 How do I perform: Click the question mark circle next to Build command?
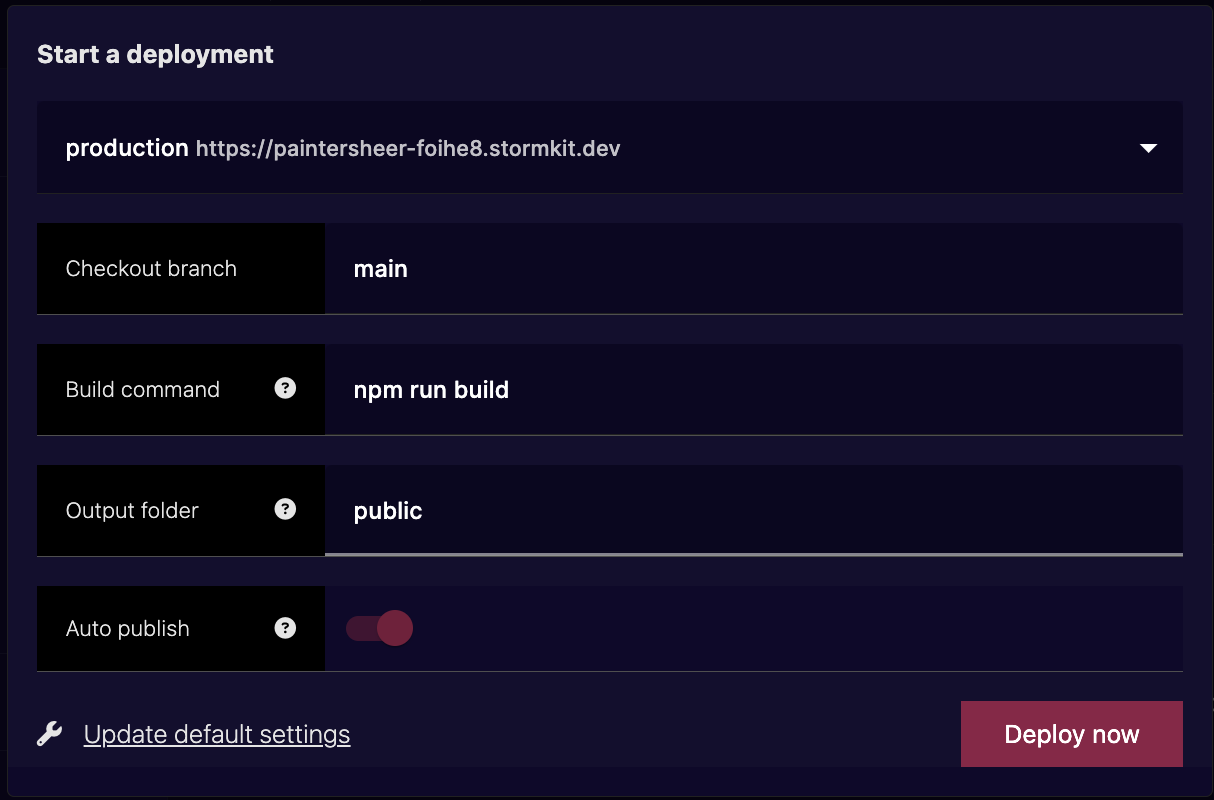pos(286,389)
